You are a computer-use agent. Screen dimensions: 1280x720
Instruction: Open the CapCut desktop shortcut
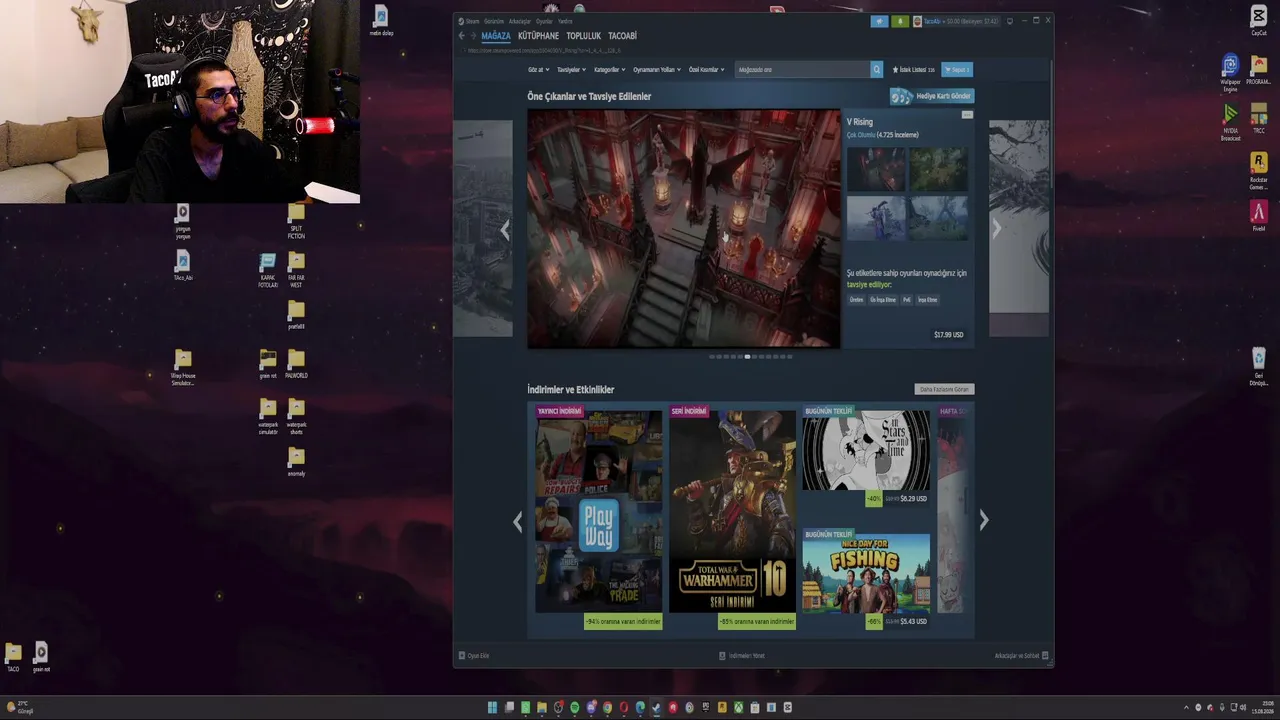[x=1259, y=20]
